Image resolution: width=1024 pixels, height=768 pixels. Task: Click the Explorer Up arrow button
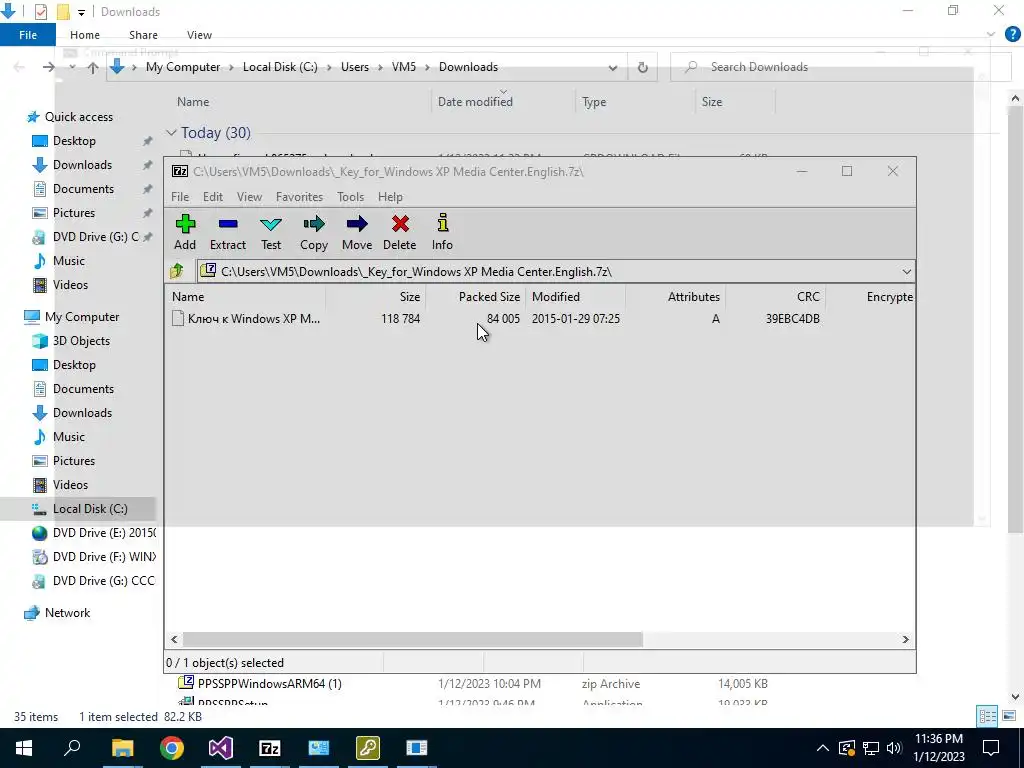pos(93,67)
